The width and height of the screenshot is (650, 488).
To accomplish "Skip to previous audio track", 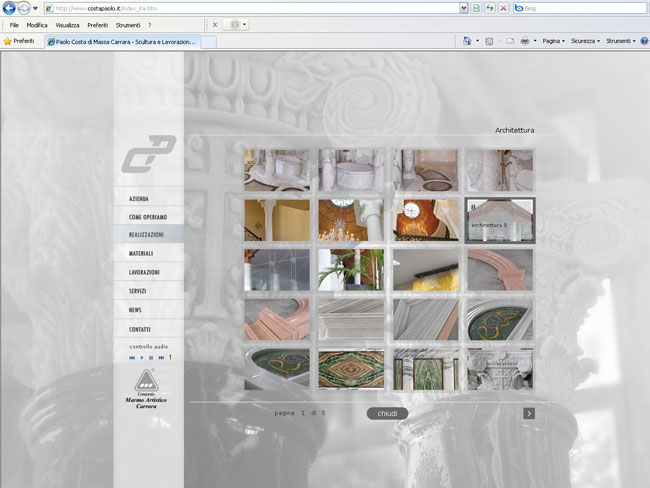I will pos(132,358).
